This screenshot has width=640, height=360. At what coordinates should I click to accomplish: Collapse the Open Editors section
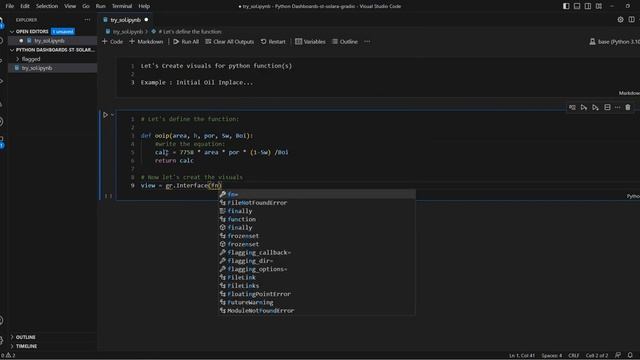click(32, 31)
